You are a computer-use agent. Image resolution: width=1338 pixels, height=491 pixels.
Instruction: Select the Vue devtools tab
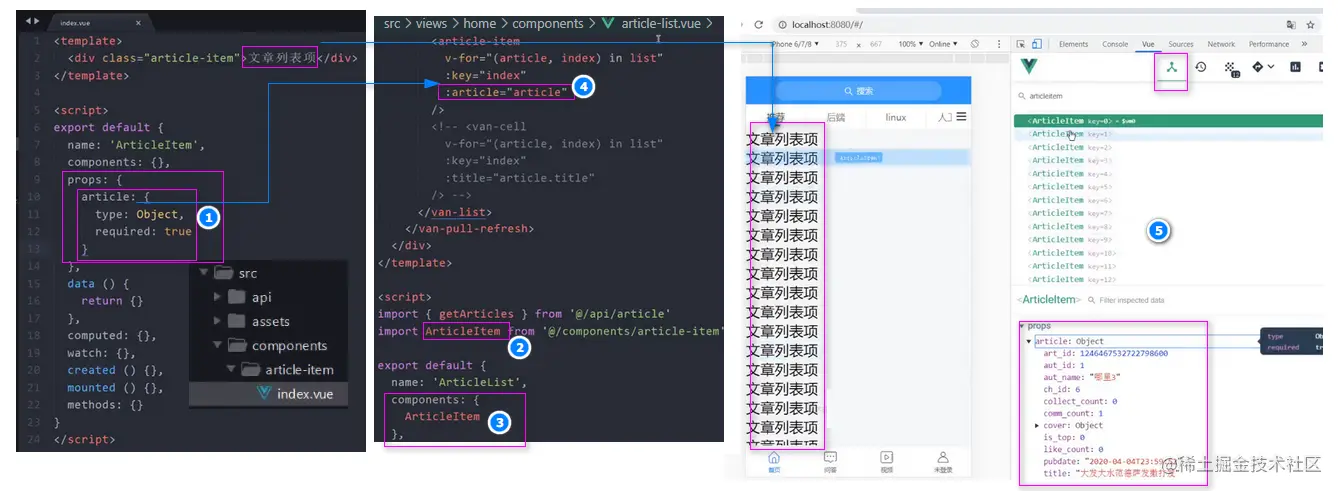[1148, 44]
